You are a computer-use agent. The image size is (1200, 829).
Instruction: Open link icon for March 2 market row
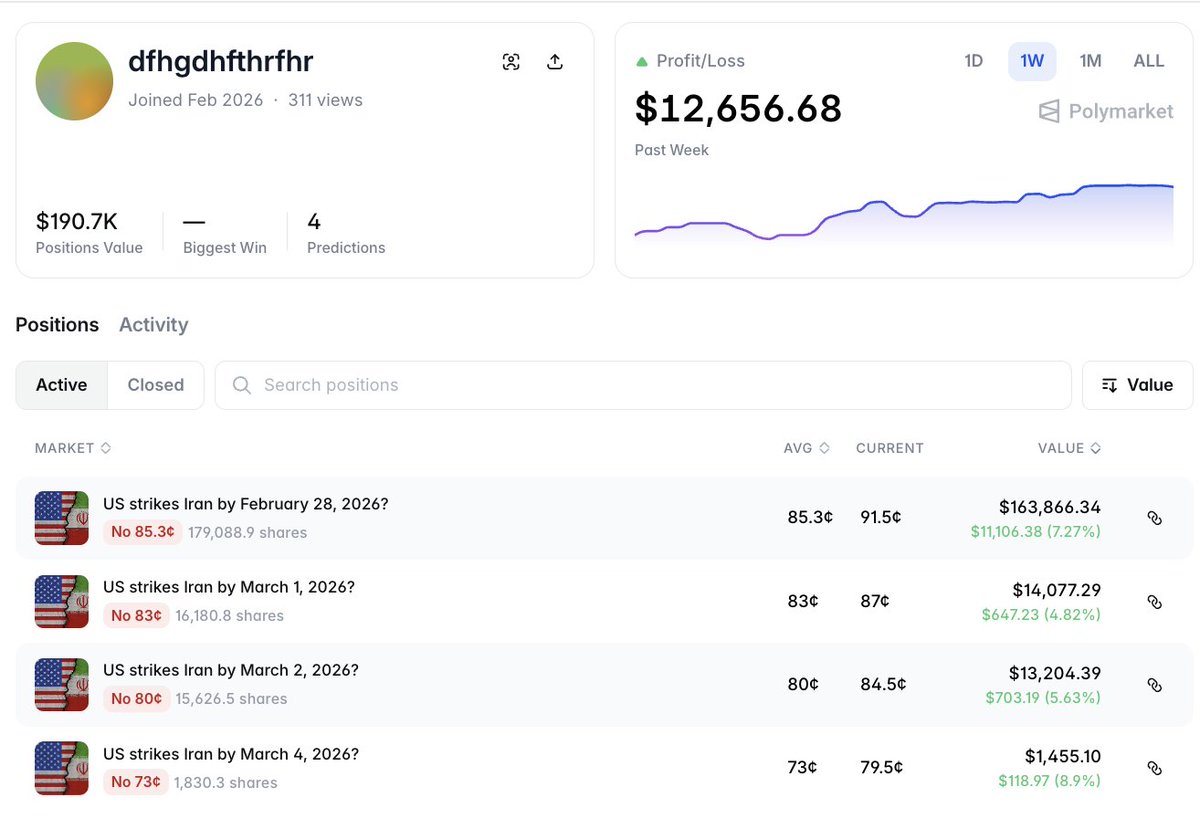tap(1154, 685)
